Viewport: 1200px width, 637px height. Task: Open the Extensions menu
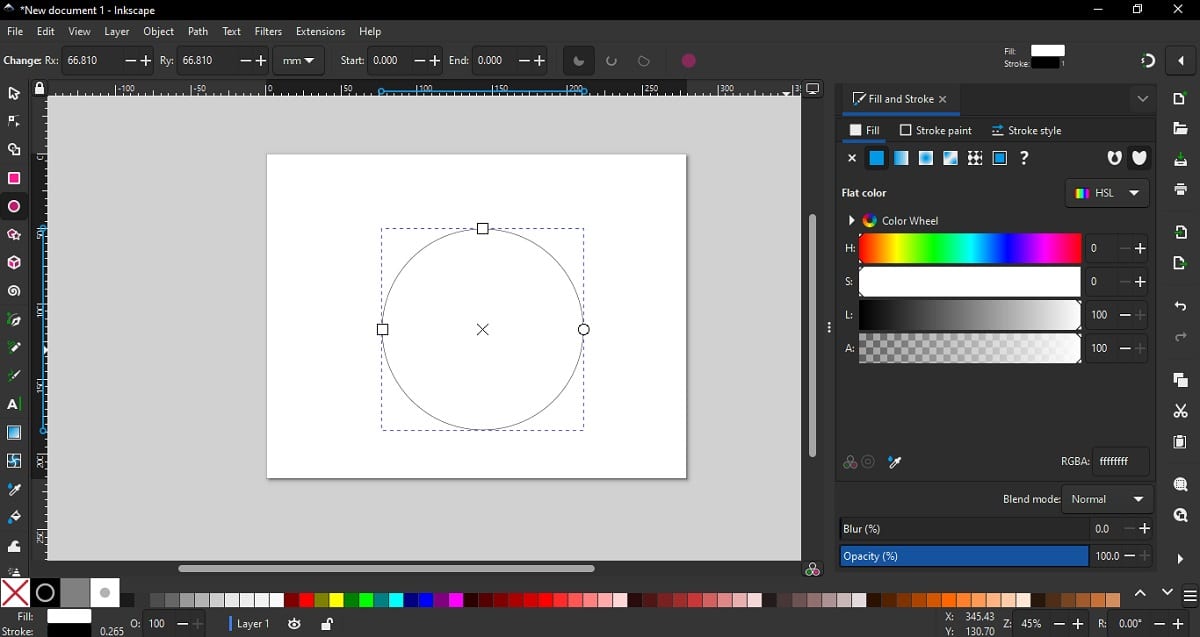tap(320, 32)
